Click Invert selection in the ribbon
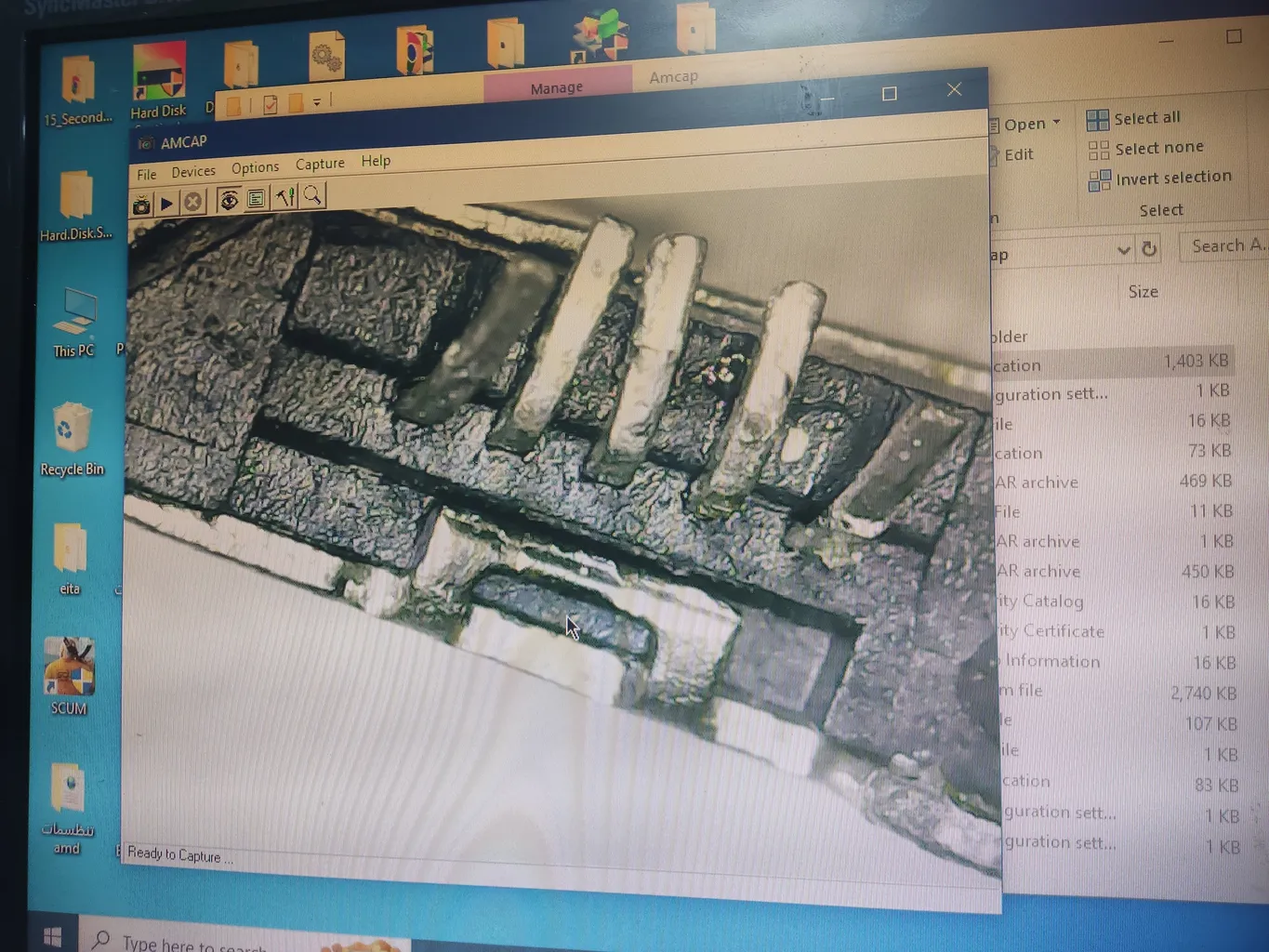This screenshot has height=952, width=1269. (1172, 178)
